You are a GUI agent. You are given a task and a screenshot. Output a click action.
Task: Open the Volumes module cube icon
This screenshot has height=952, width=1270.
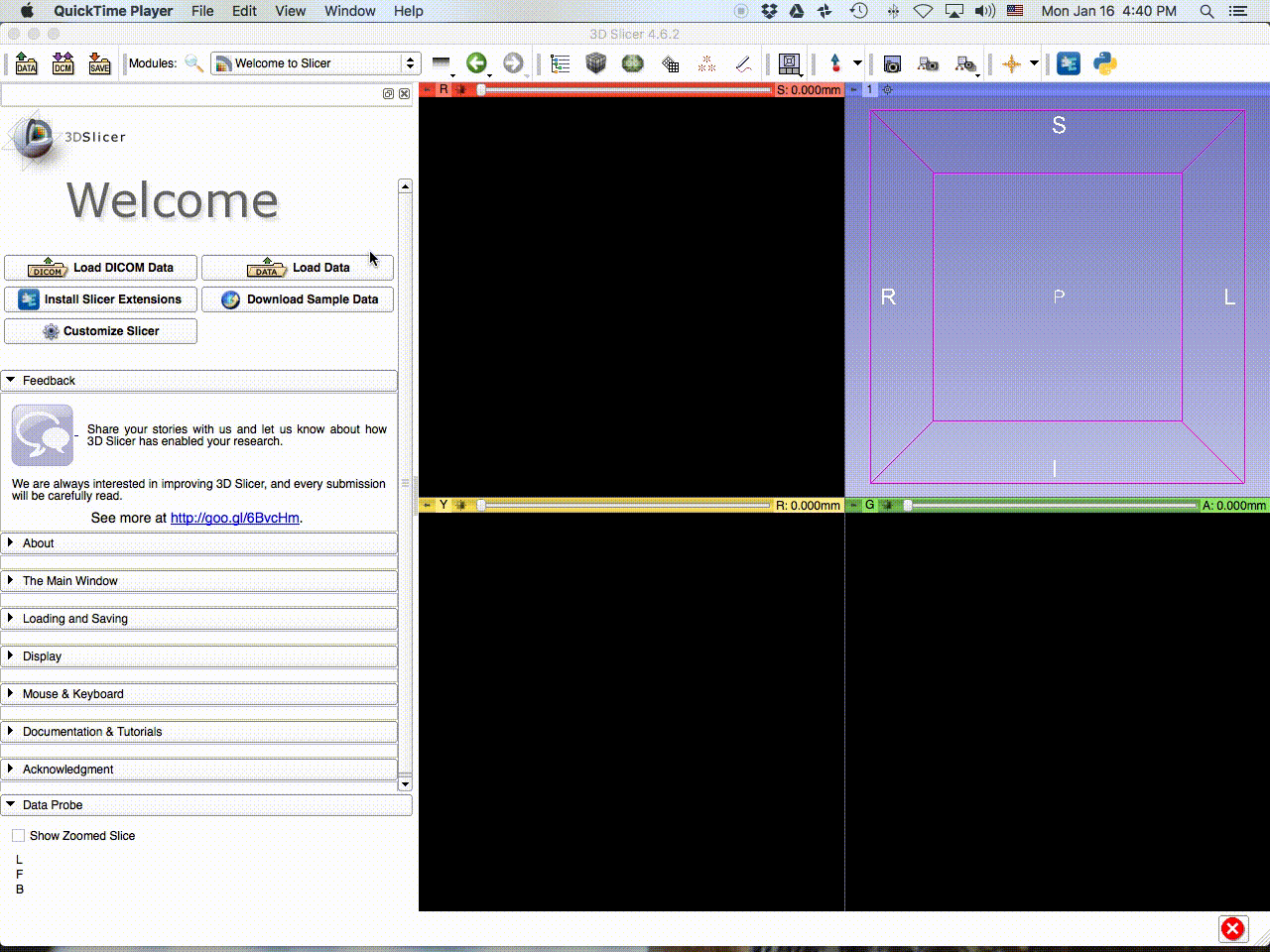click(595, 63)
